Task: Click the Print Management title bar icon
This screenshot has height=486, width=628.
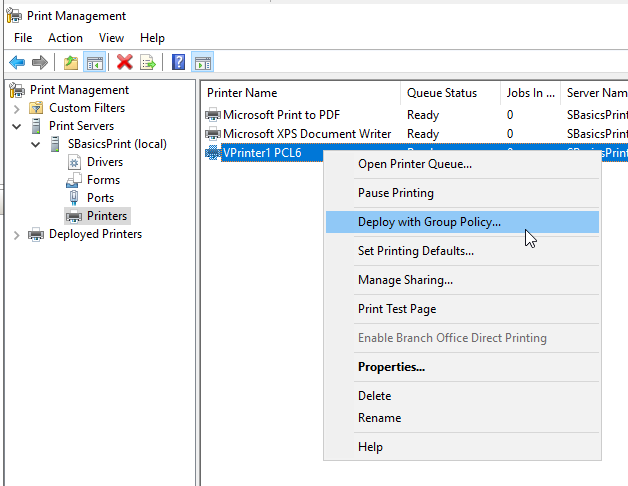Action: [14, 15]
